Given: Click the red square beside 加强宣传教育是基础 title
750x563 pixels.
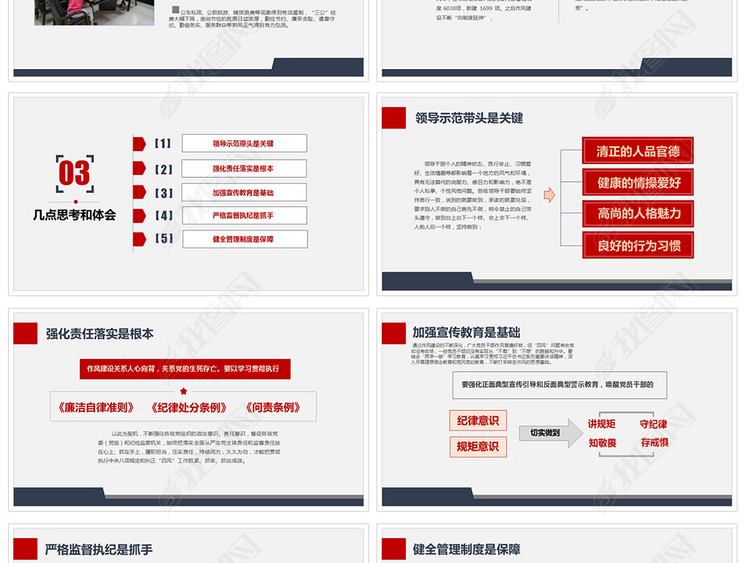Looking at the screenshot, I should [396, 334].
